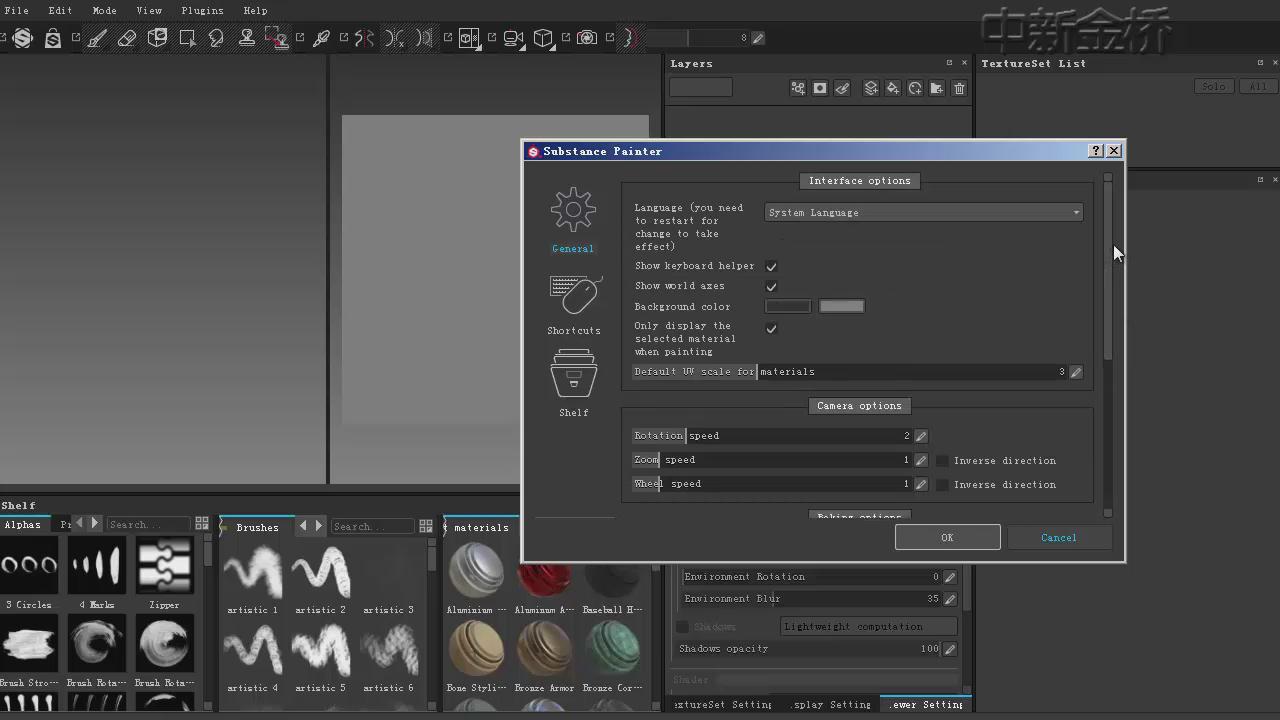Click the Substance Source logo icon
This screenshot has height=720, width=1280.
pyautogui.click(x=22, y=38)
